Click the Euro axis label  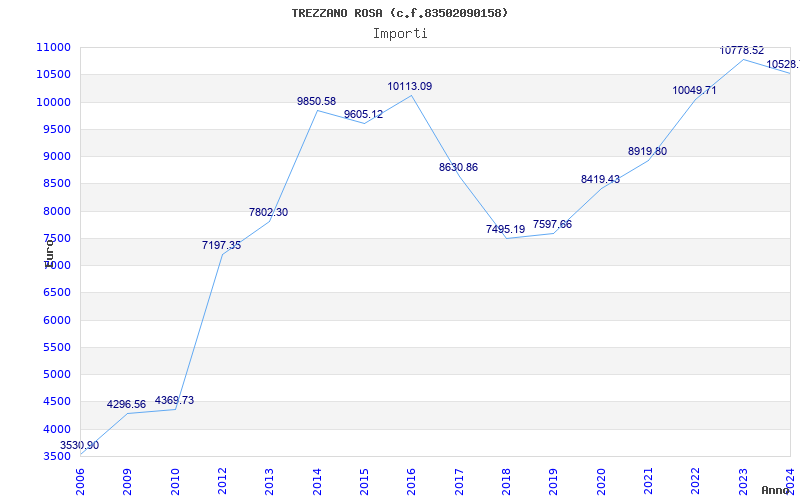49,254
